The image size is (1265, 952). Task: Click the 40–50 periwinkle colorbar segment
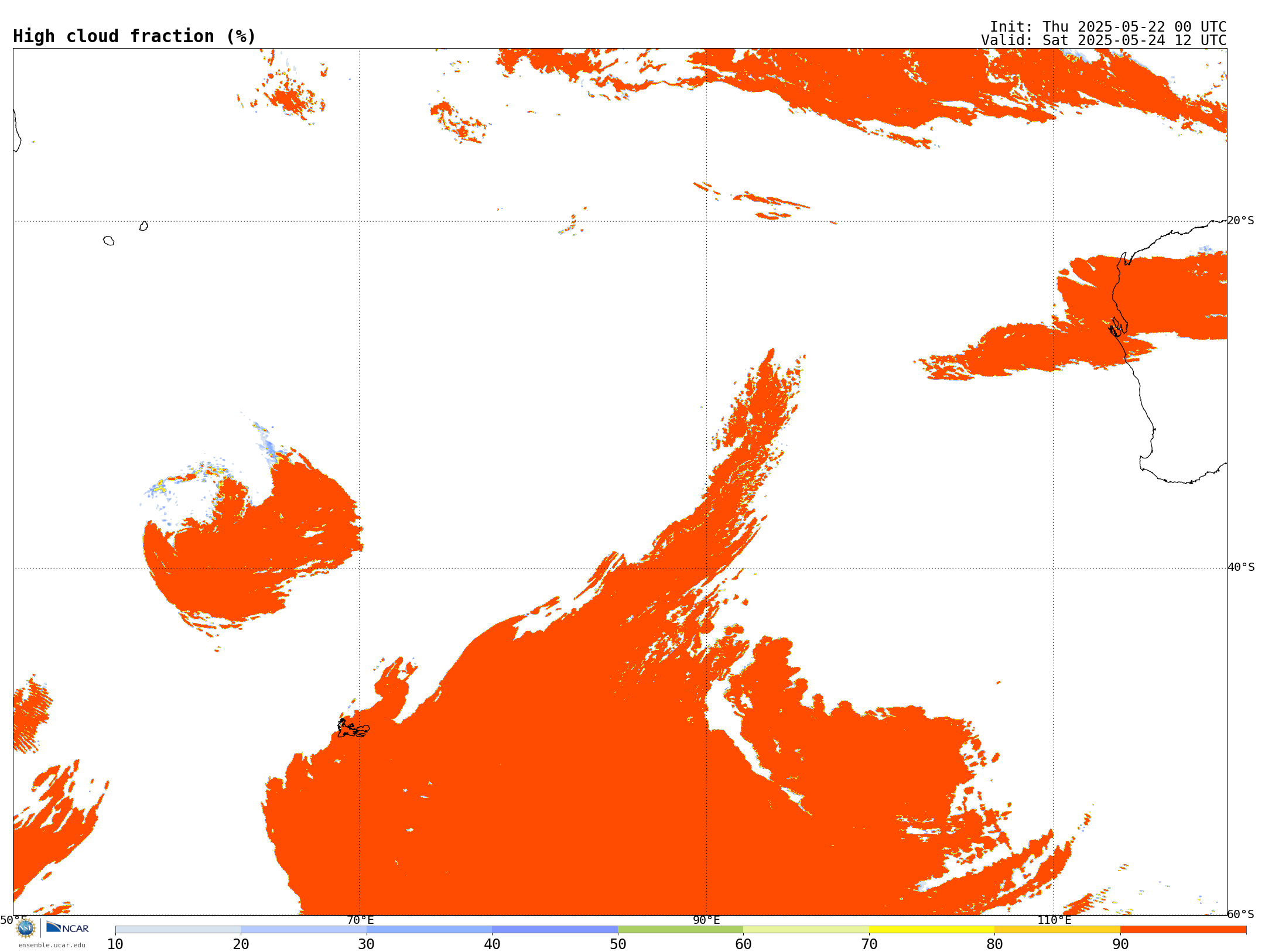tap(555, 930)
